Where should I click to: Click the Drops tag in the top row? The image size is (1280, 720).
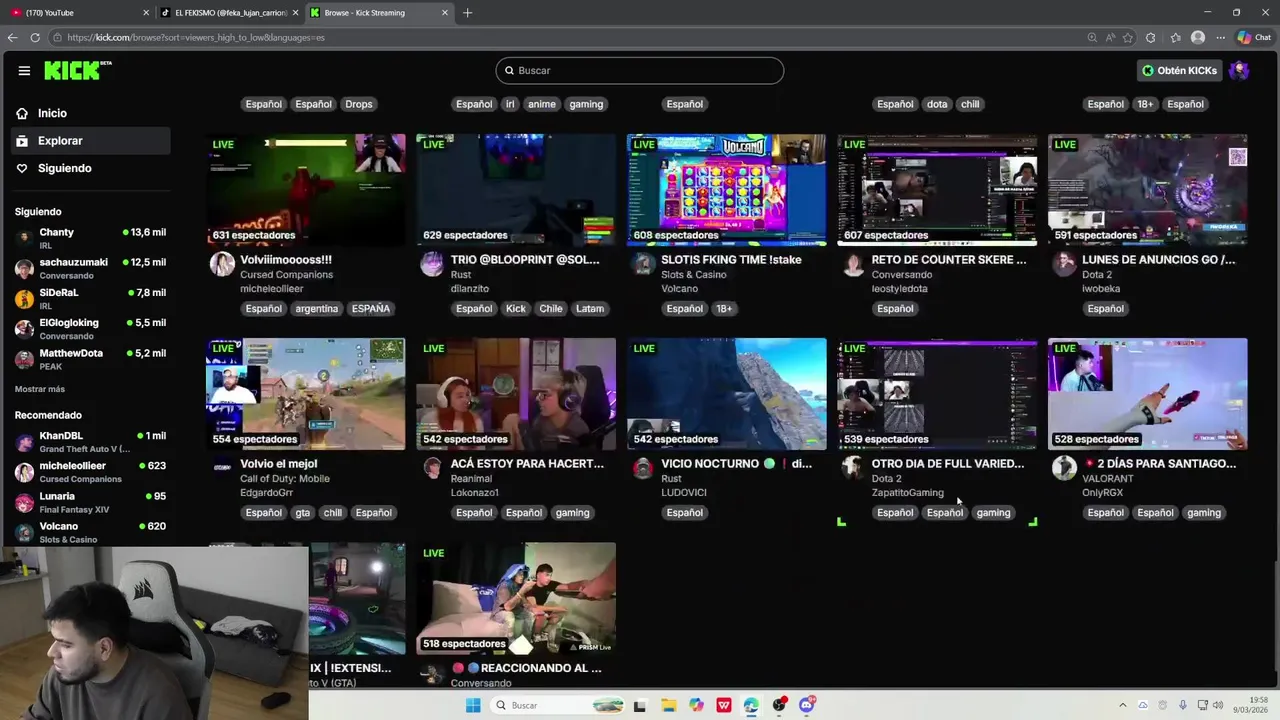[359, 104]
